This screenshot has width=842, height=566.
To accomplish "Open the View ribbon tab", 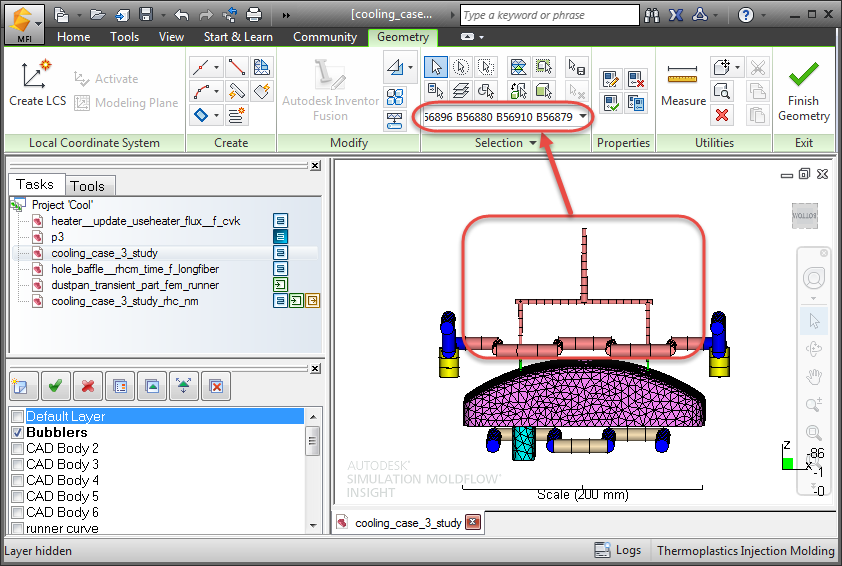I will 171,37.
